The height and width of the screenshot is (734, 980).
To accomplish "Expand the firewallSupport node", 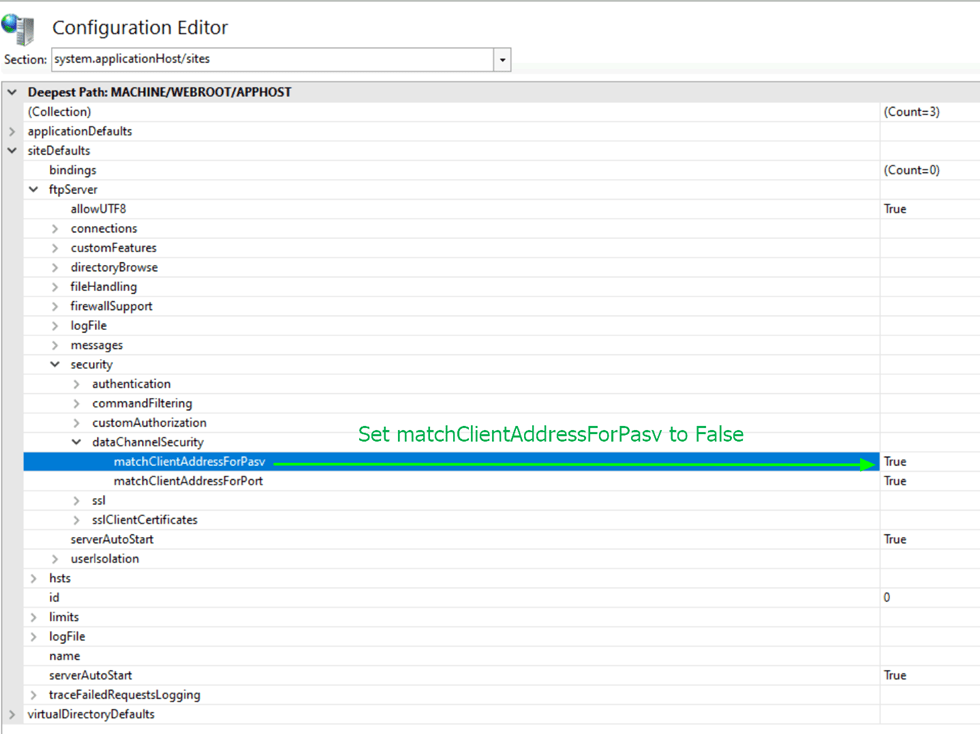I will coord(55,306).
